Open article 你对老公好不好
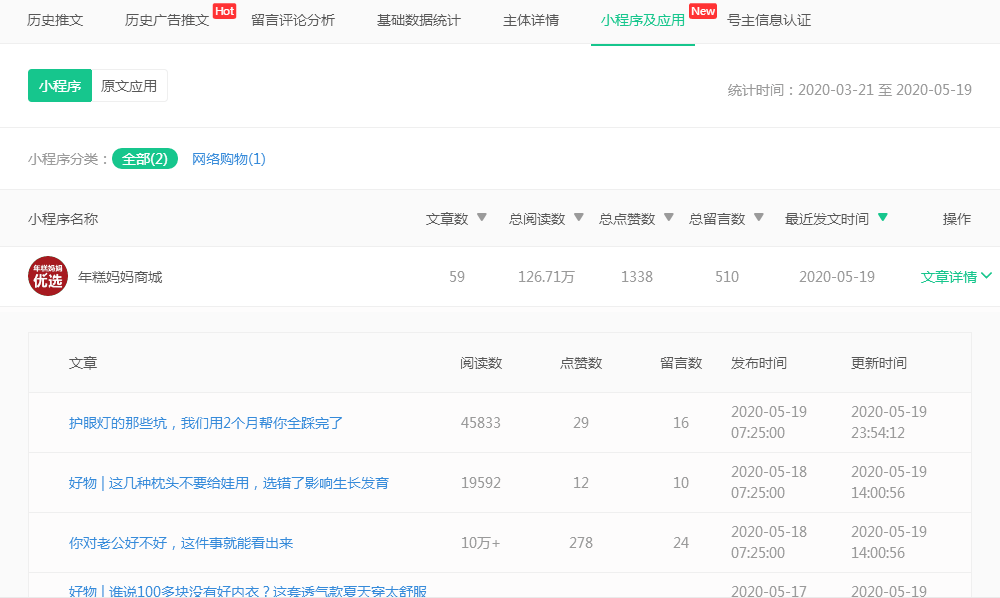The image size is (1000, 598). 181,543
